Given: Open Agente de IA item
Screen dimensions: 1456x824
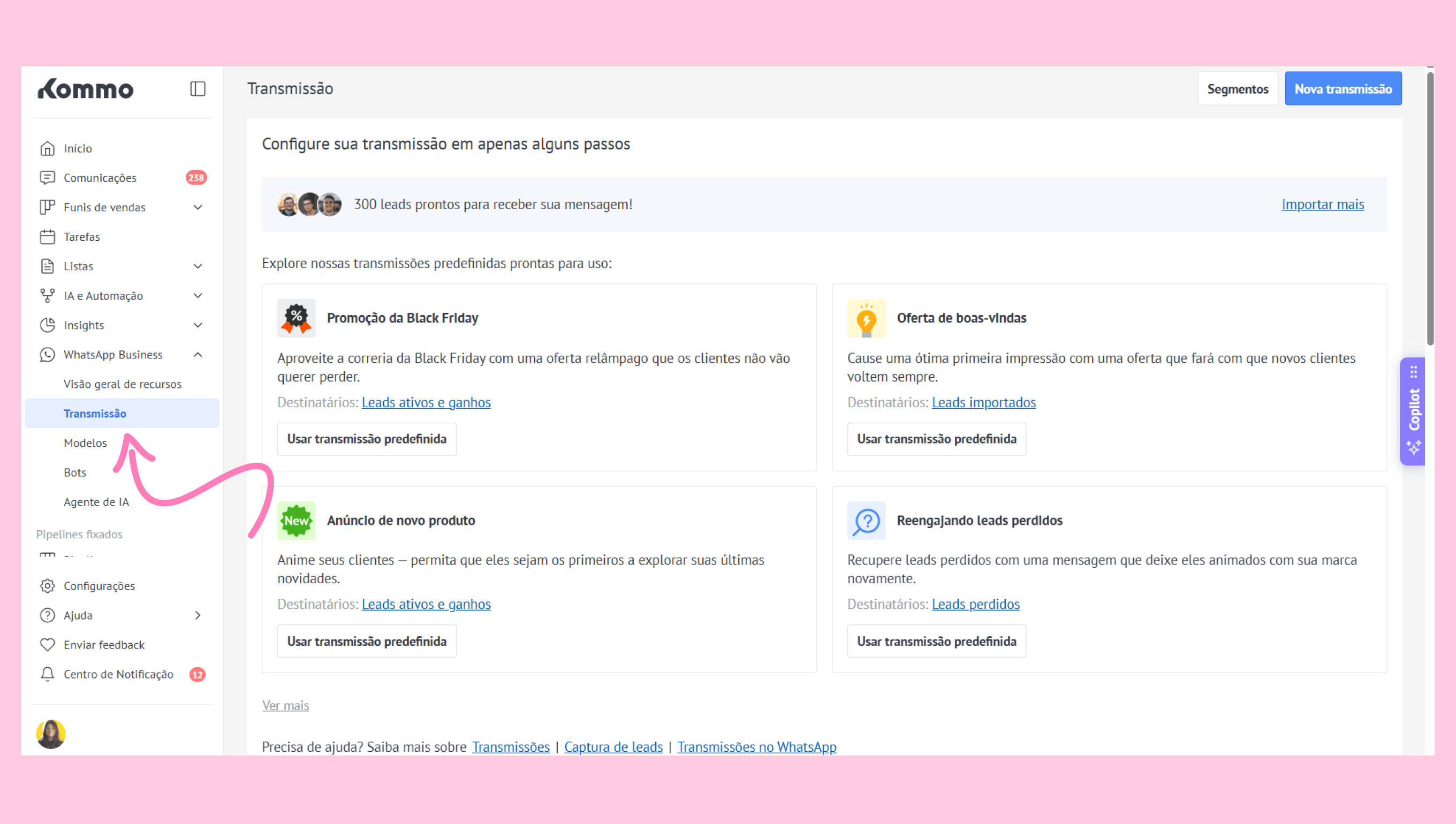Looking at the screenshot, I should (x=96, y=502).
